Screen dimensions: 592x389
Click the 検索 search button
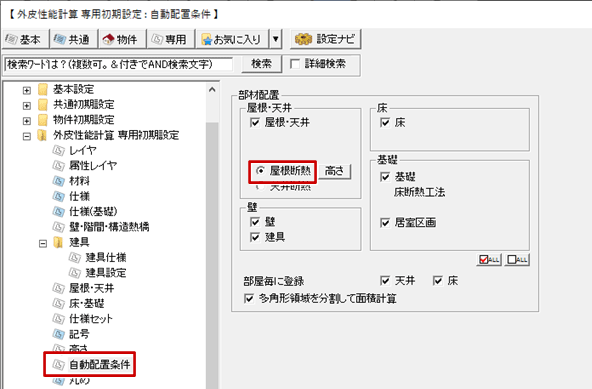261,64
